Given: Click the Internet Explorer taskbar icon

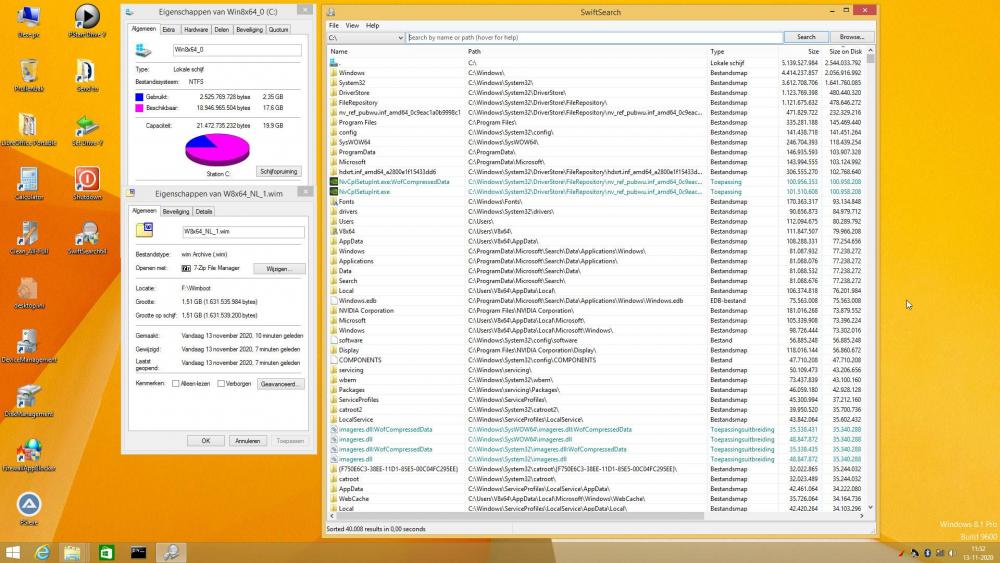Looking at the screenshot, I should pyautogui.click(x=42, y=552).
